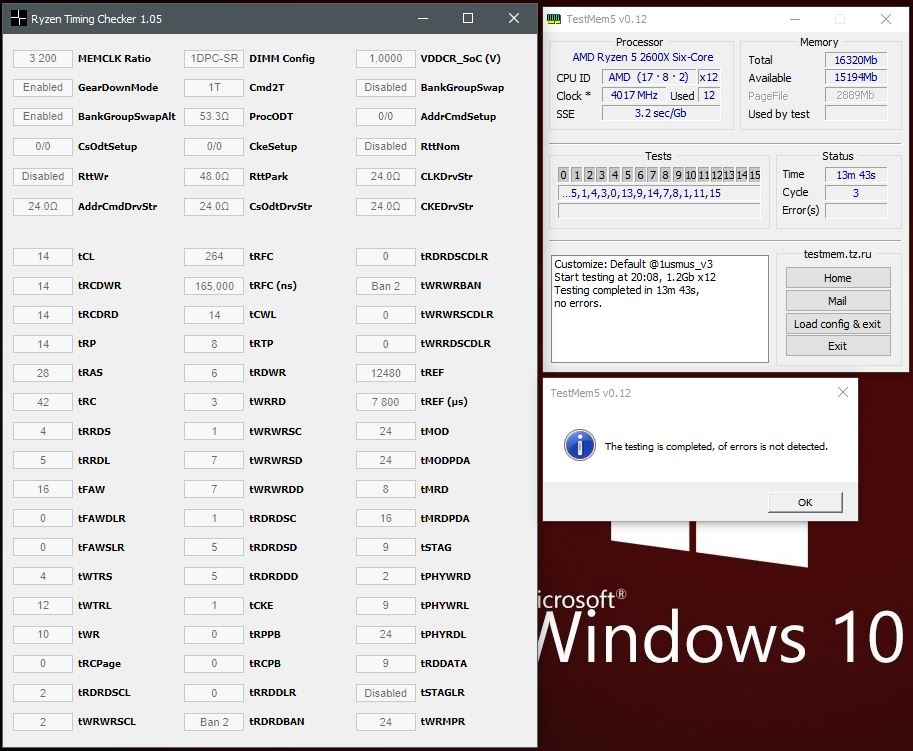Select test box number 10 in Tests
This screenshot has width=913, height=751.
(x=691, y=175)
